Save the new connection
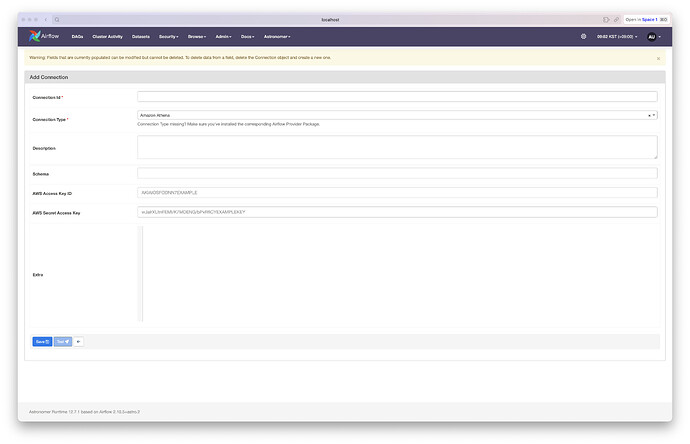Image resolution: width=690 pixels, height=444 pixels. 42,341
